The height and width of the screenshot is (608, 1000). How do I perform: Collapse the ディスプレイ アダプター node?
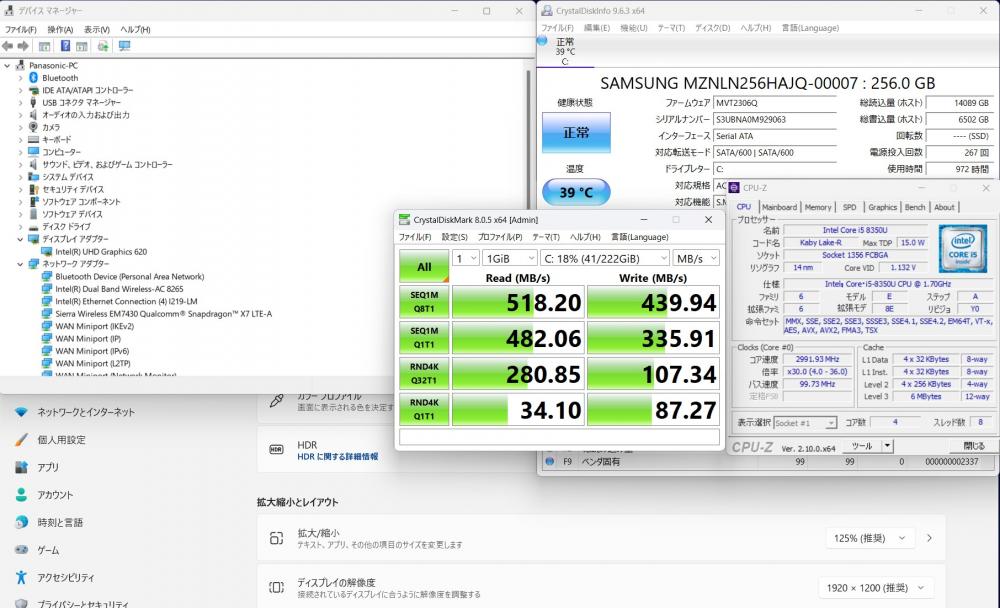tap(20, 239)
